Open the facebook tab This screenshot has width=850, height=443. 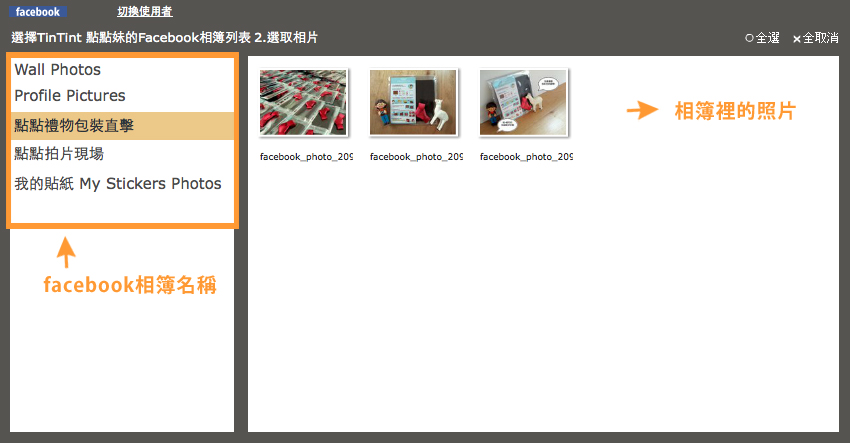point(38,11)
